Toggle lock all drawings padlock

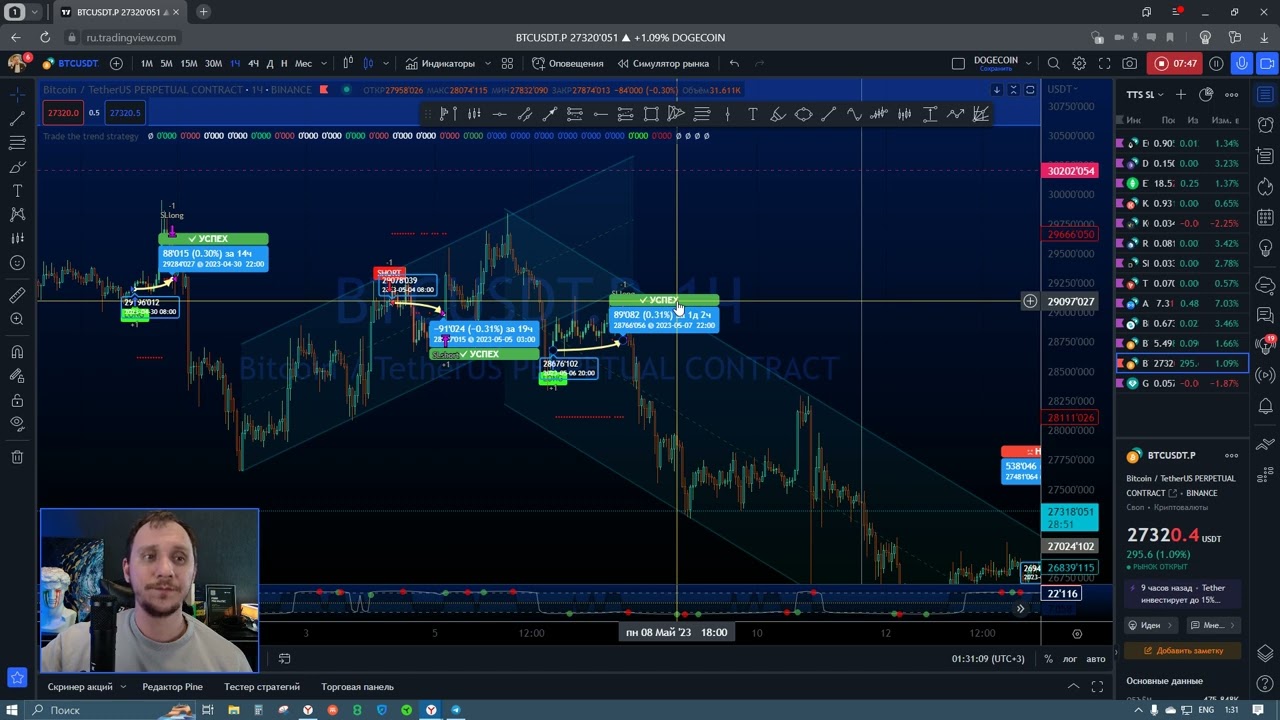(17, 400)
